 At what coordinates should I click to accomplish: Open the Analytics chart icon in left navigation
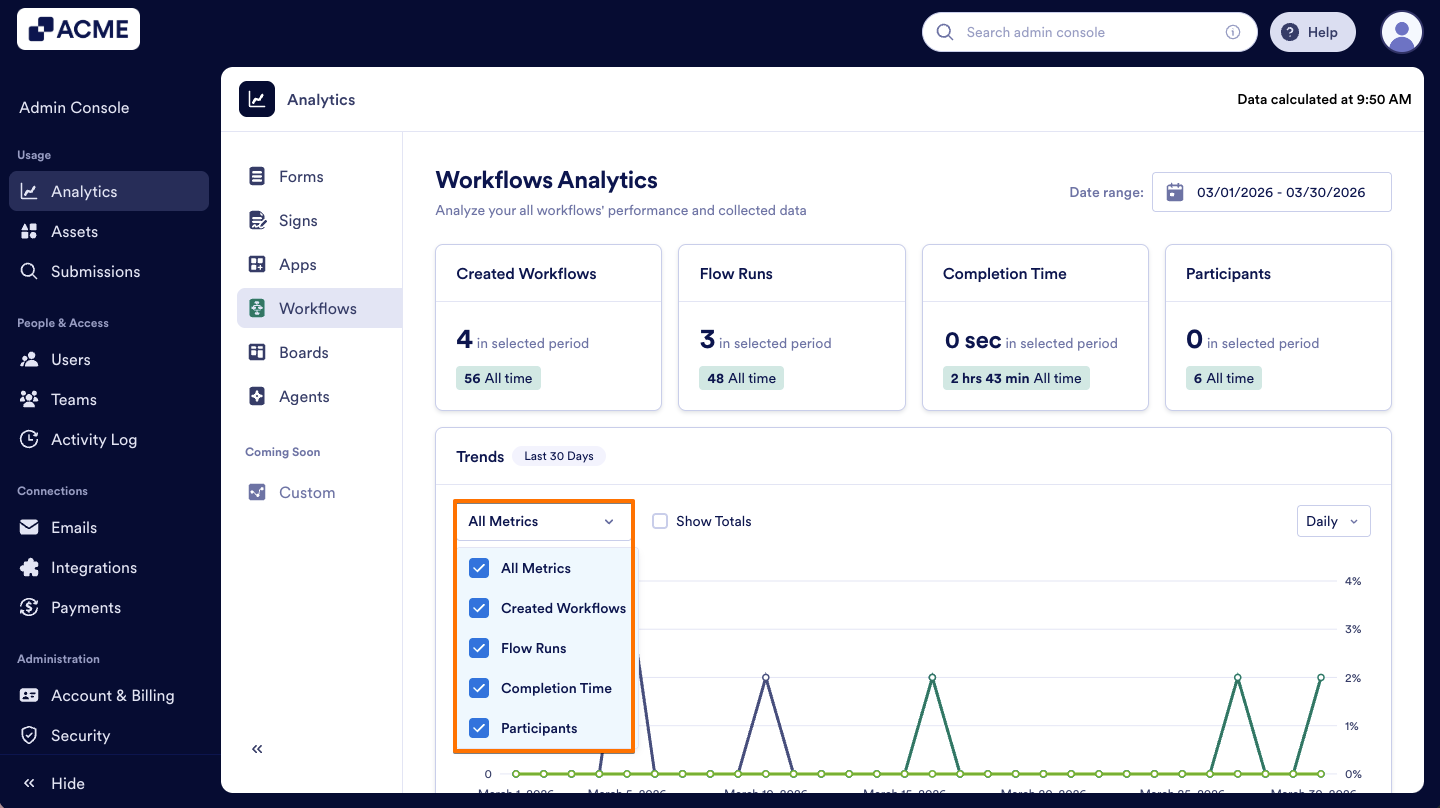click(x=29, y=191)
